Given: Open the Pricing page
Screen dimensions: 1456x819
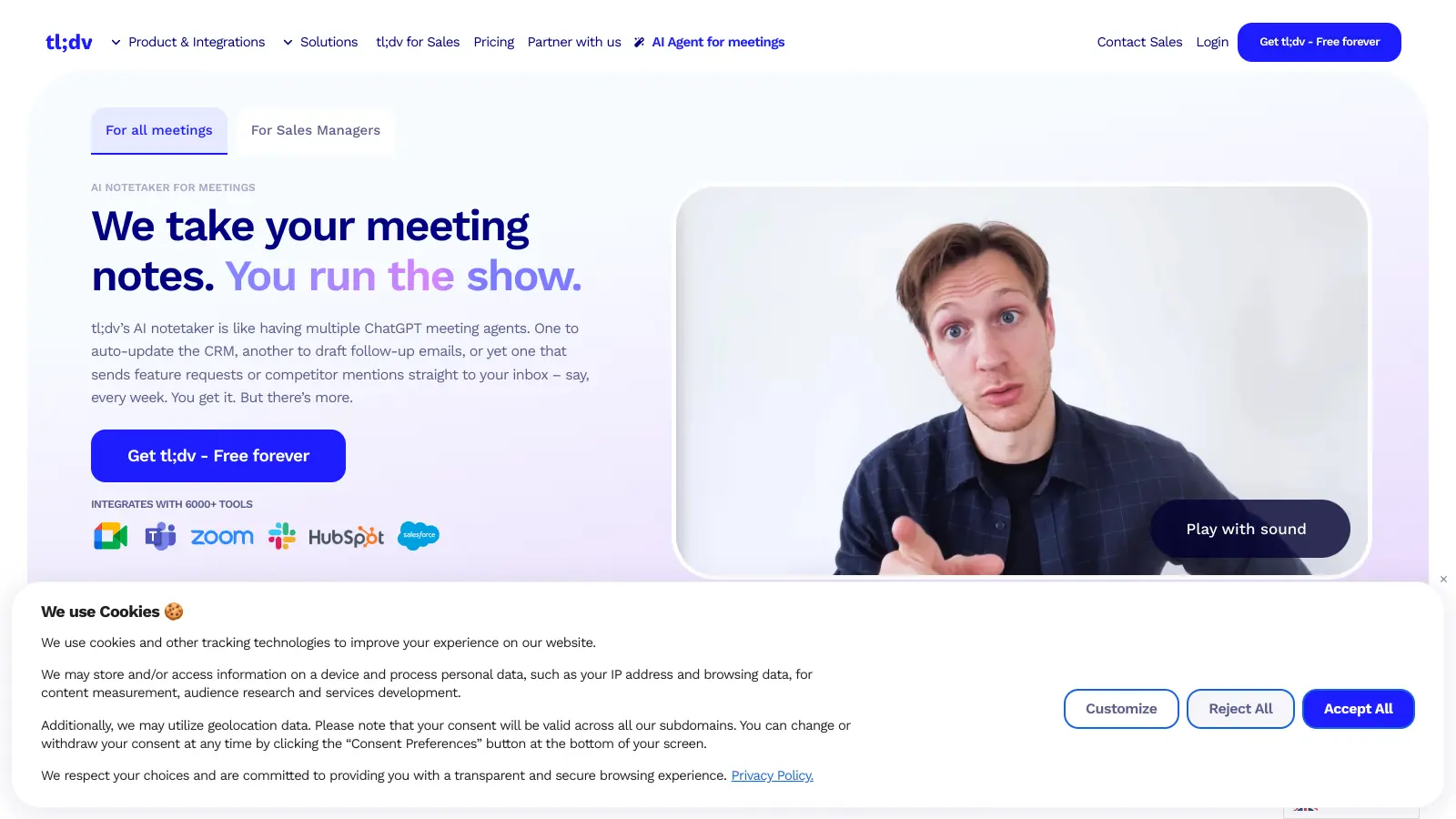Looking at the screenshot, I should point(493,42).
